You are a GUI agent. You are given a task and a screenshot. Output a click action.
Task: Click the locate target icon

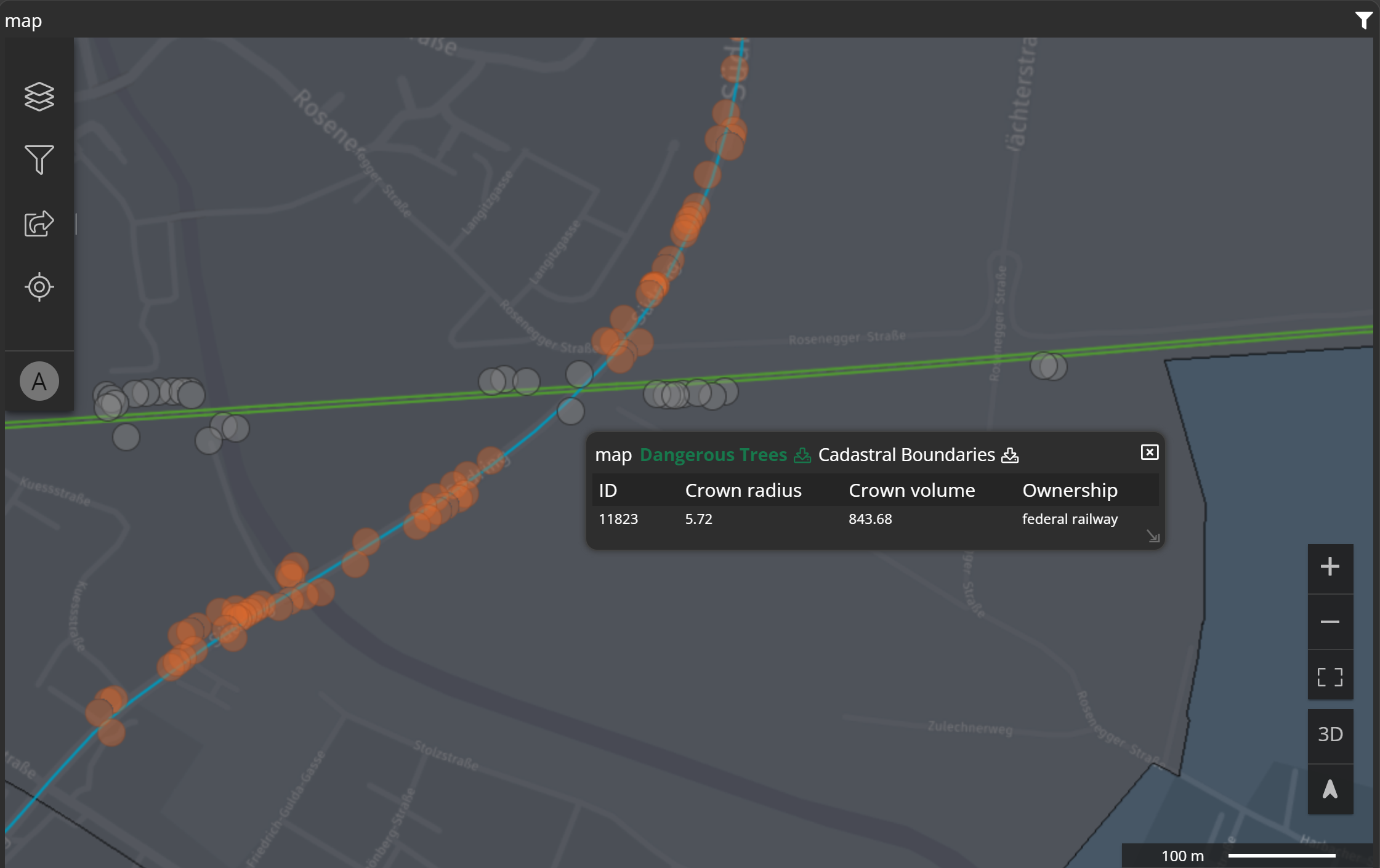[x=39, y=287]
